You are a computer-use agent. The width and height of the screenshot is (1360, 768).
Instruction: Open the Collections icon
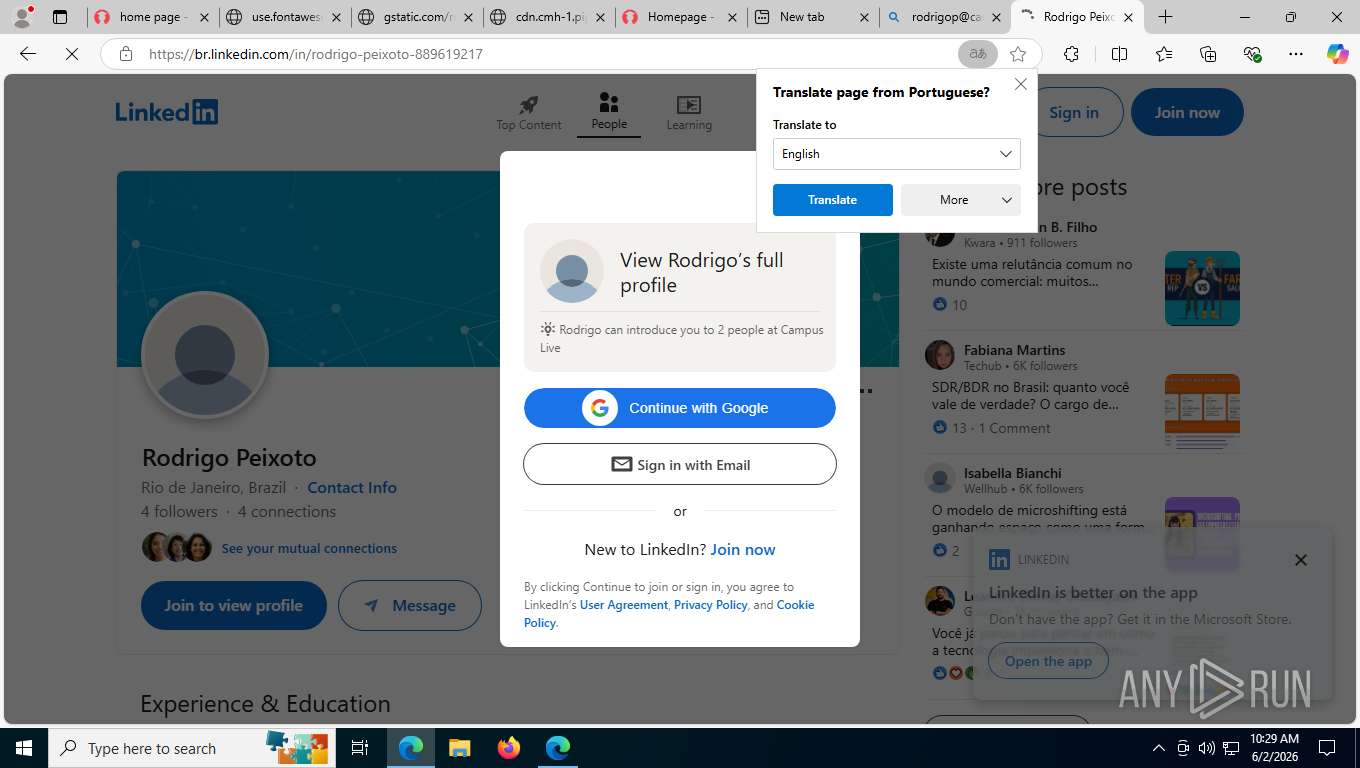tap(1208, 54)
